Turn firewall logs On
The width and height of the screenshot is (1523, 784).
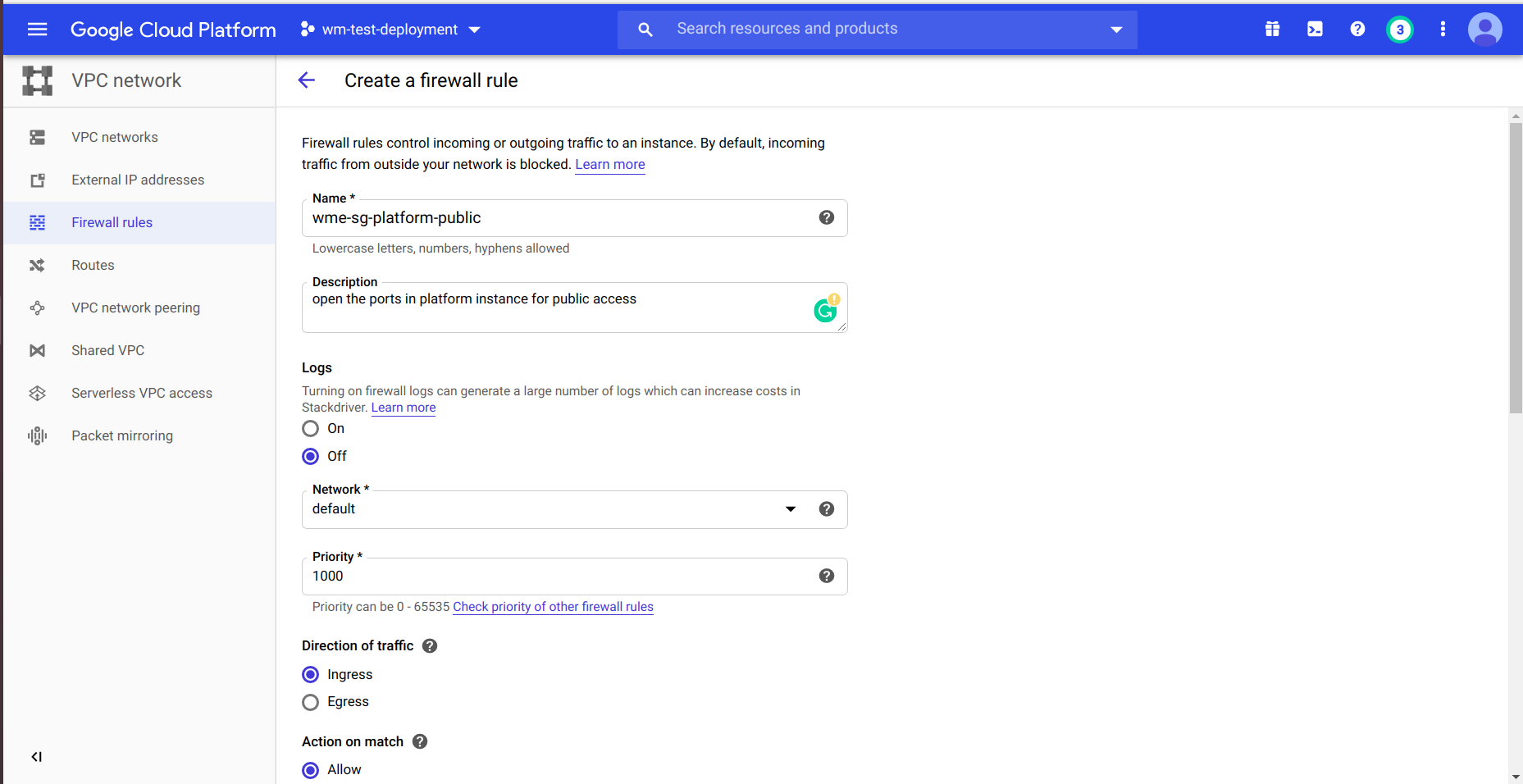(x=311, y=429)
